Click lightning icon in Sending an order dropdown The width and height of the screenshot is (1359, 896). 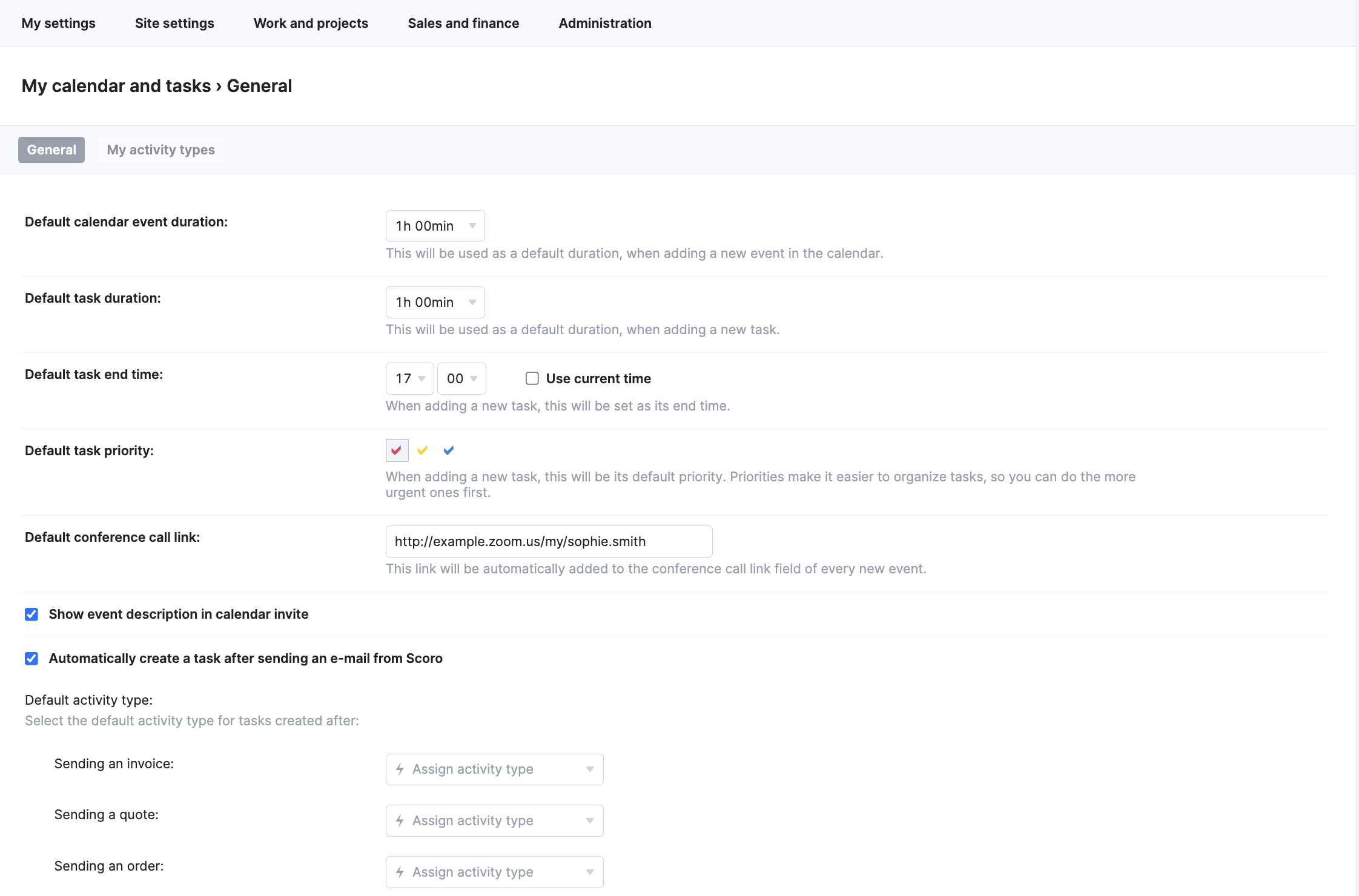[400, 872]
